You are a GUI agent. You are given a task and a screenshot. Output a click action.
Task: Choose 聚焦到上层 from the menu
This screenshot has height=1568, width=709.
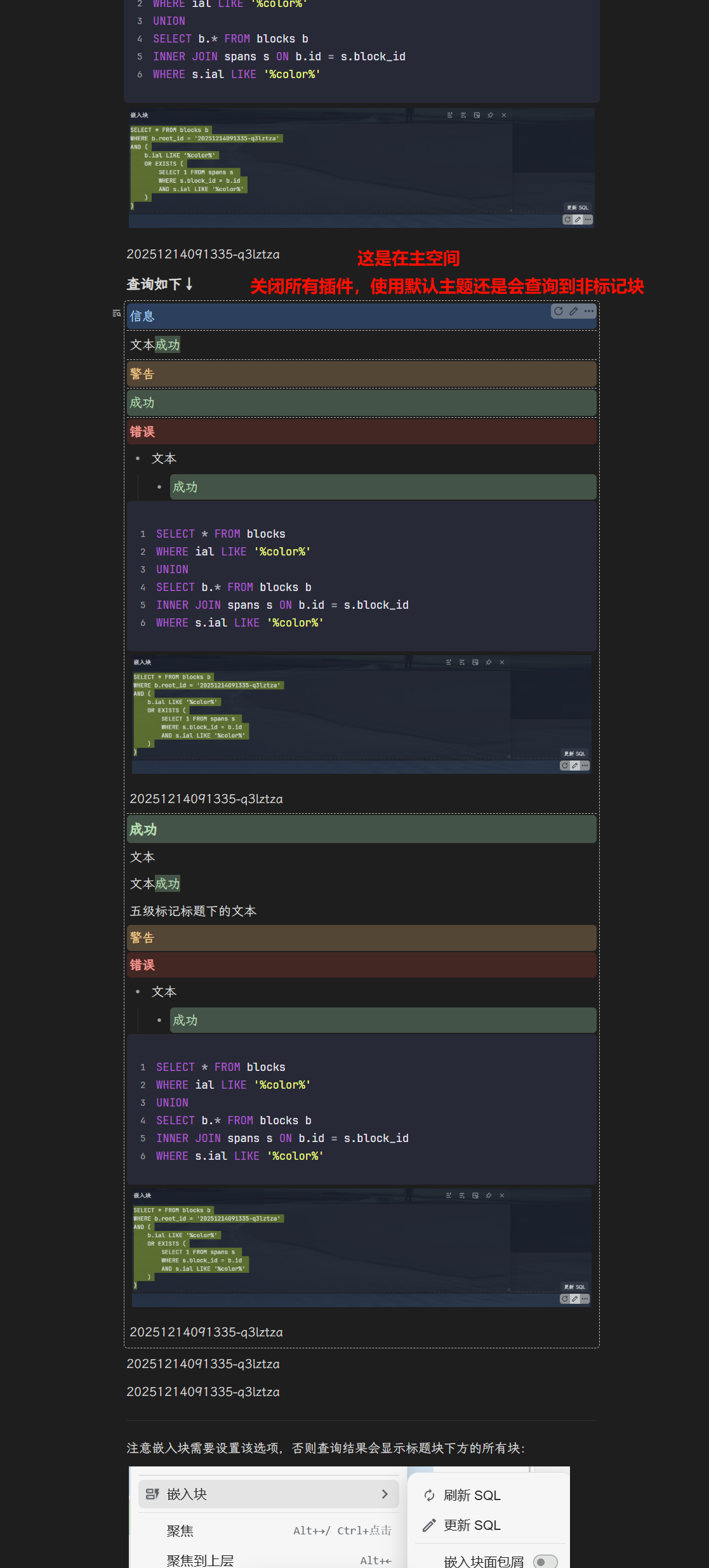[x=200, y=1560]
